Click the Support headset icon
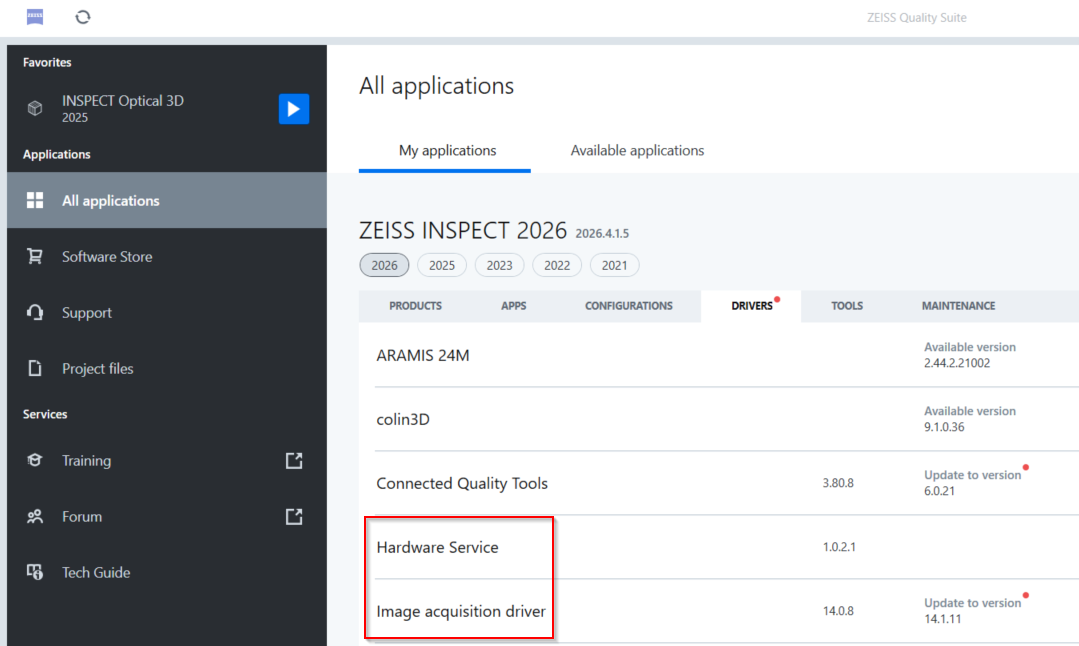The image size is (1079, 646). (35, 312)
